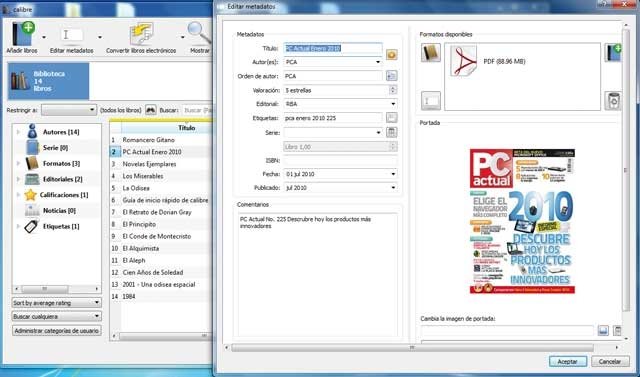Click the set cover from format book icon
640x377 pixels.
[431, 53]
